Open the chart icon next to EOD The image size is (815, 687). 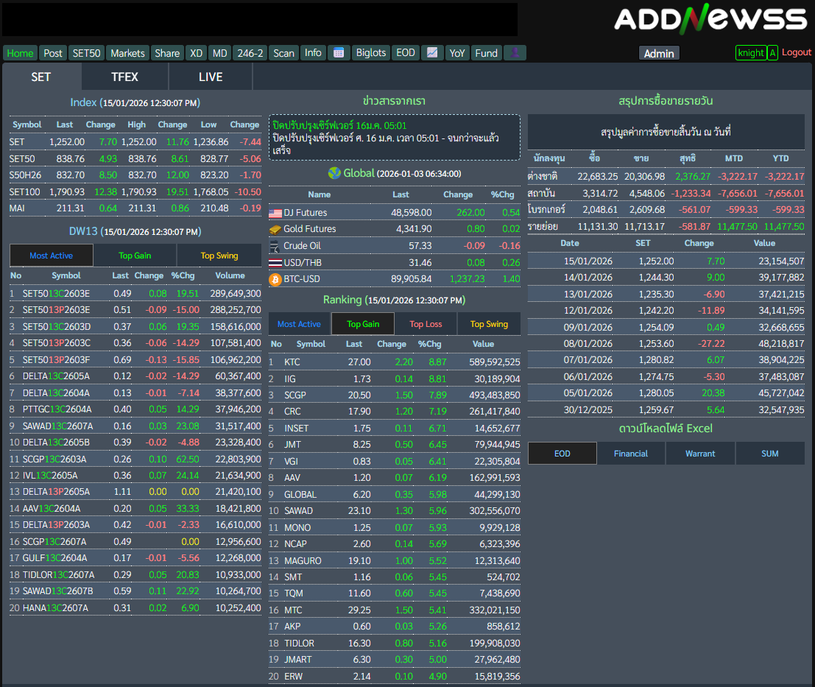432,53
